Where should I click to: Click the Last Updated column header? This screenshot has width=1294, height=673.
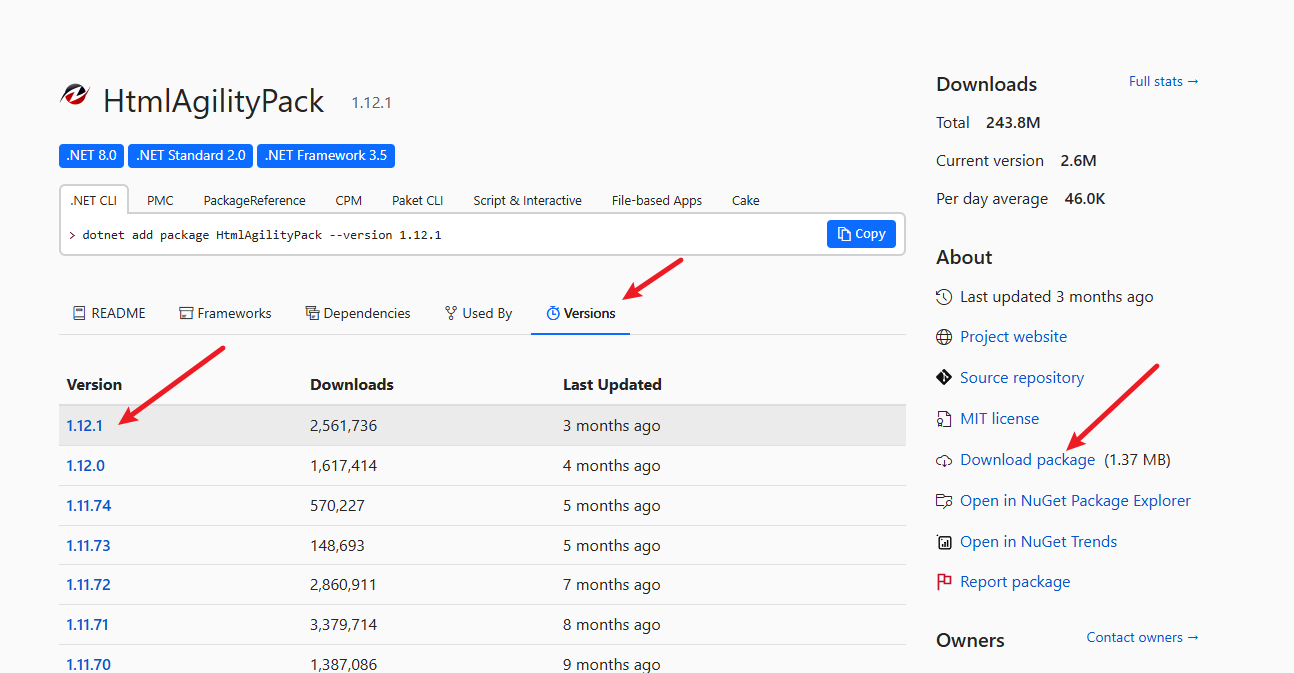(612, 385)
